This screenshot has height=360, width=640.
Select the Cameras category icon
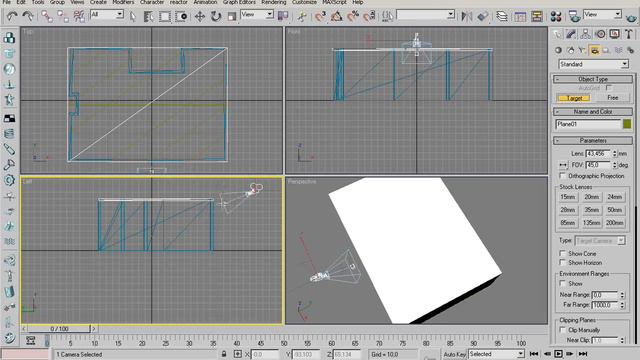594,51
